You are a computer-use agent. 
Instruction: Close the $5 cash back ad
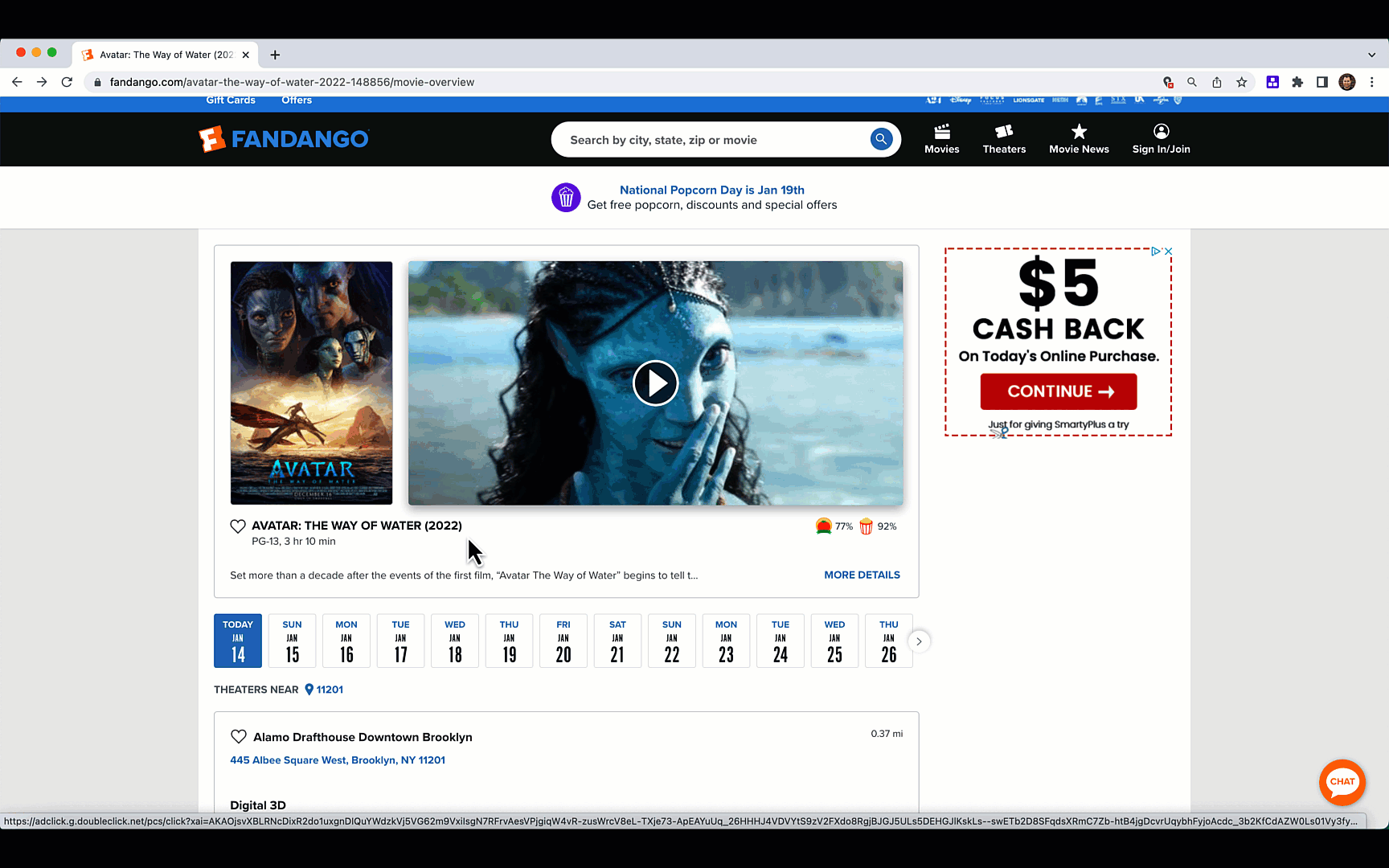coord(1168,252)
